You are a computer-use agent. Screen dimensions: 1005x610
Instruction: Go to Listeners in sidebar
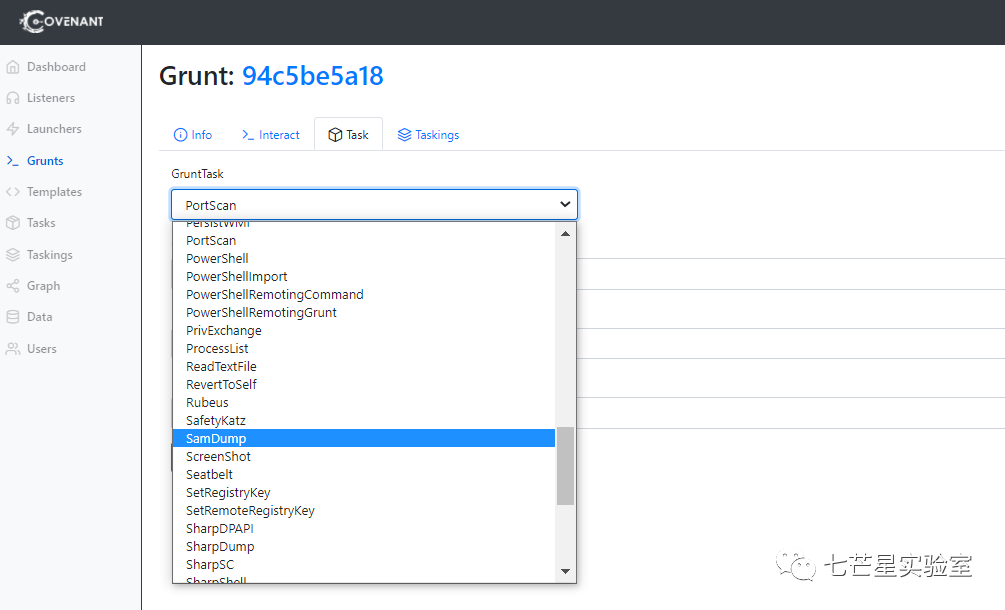click(x=51, y=98)
